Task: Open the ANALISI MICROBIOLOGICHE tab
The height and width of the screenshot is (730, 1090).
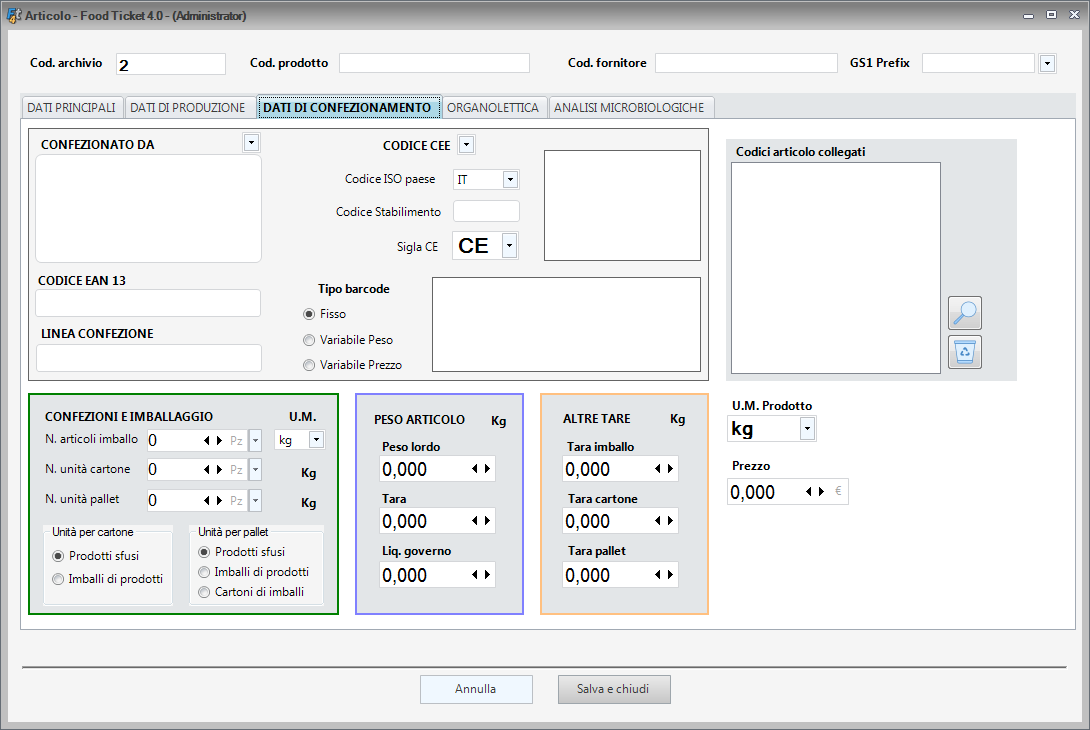Action: click(631, 107)
